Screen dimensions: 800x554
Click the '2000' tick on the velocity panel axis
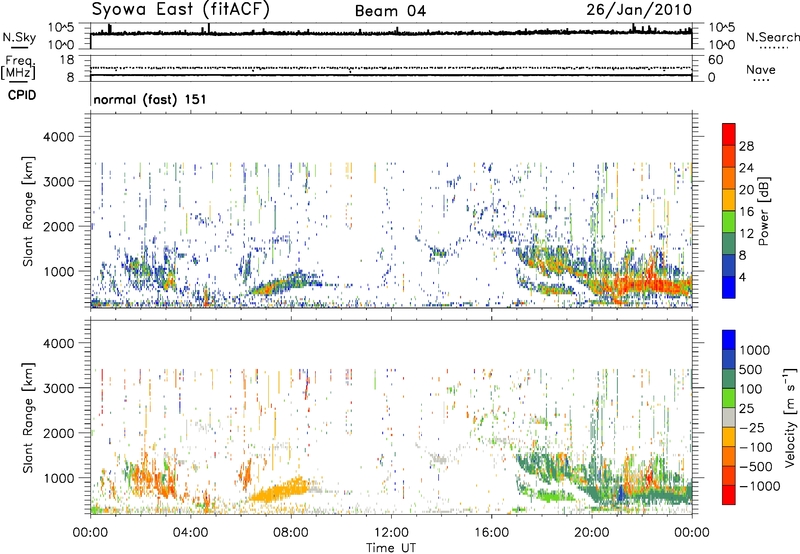pyautogui.click(x=59, y=433)
